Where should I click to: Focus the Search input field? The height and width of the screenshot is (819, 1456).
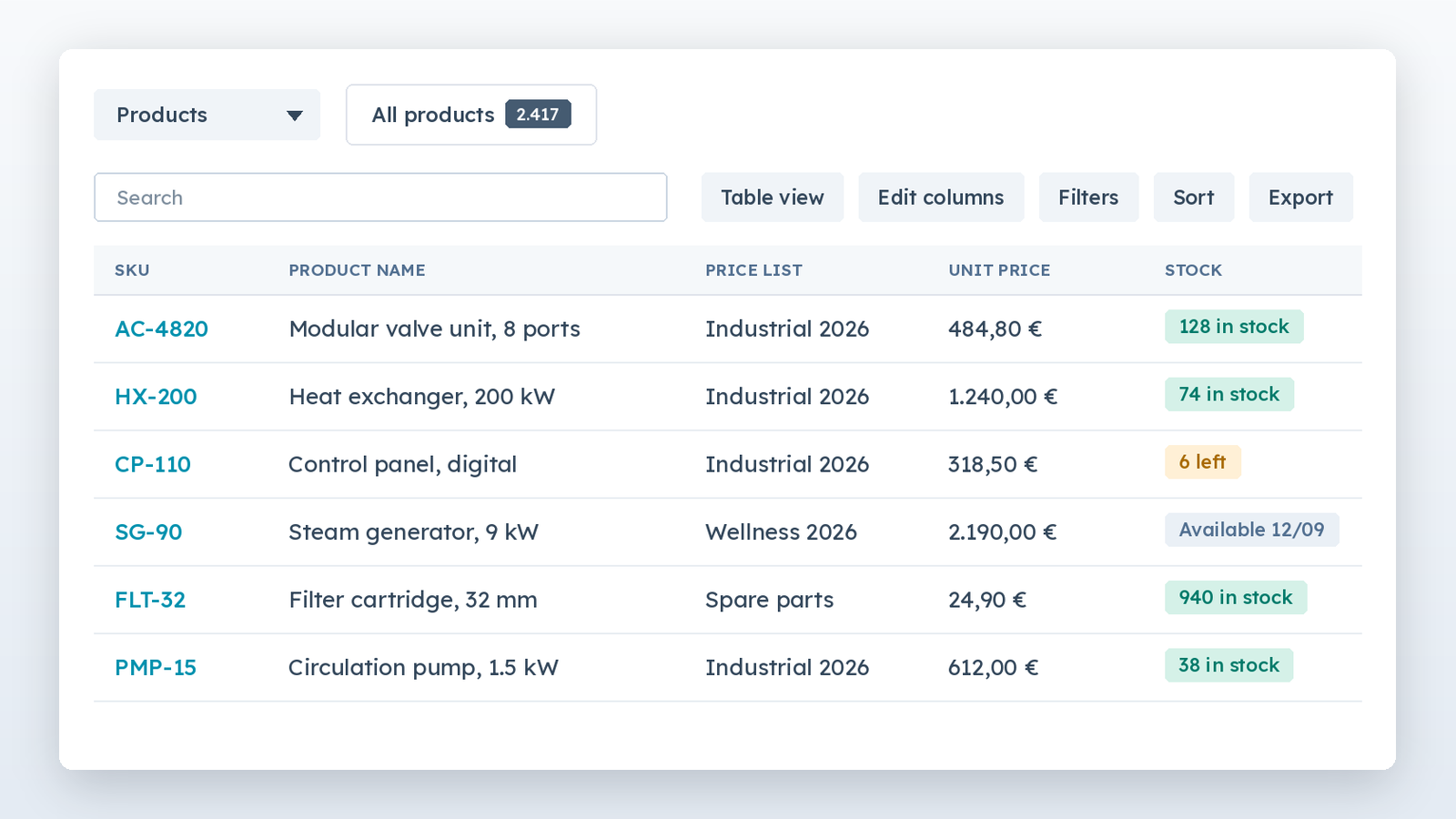click(x=380, y=197)
